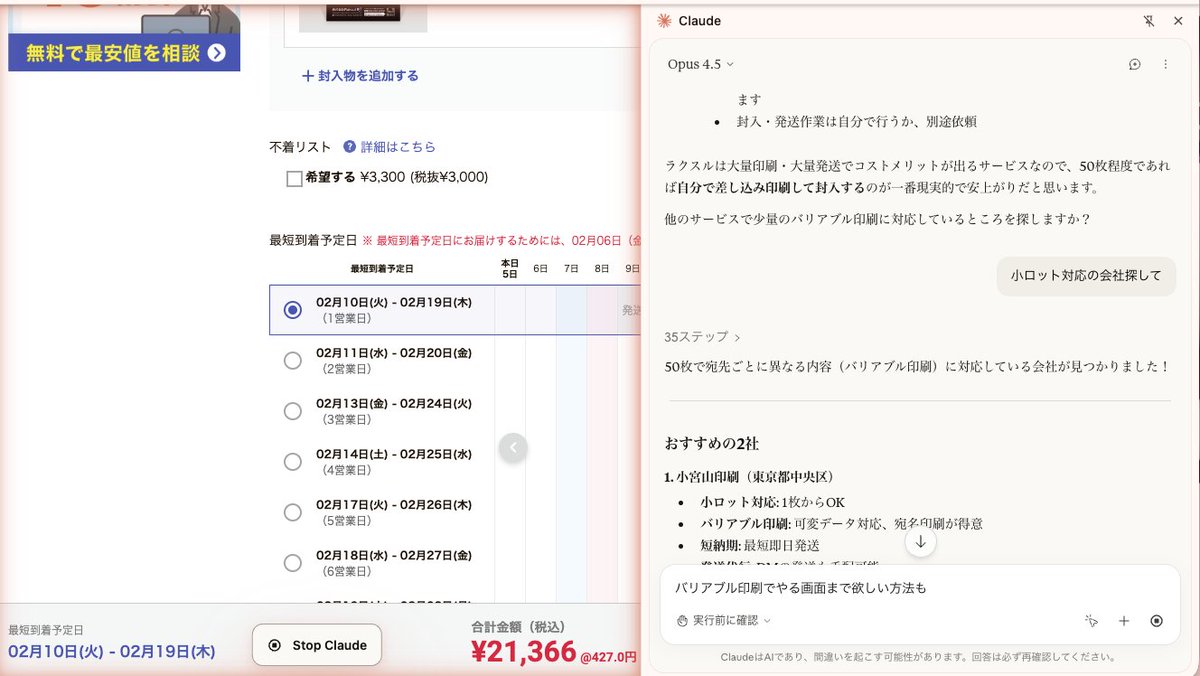1200x676 pixels.
Task: Close the Claude side panel
Action: coord(1178,21)
